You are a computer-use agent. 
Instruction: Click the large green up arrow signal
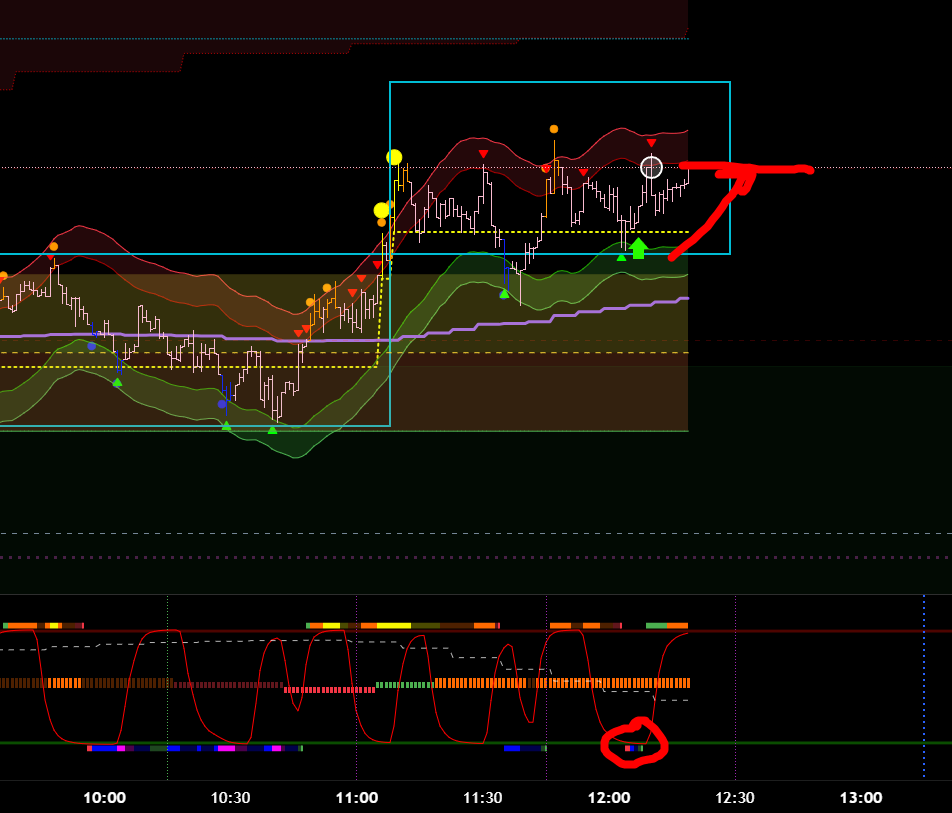[x=638, y=248]
